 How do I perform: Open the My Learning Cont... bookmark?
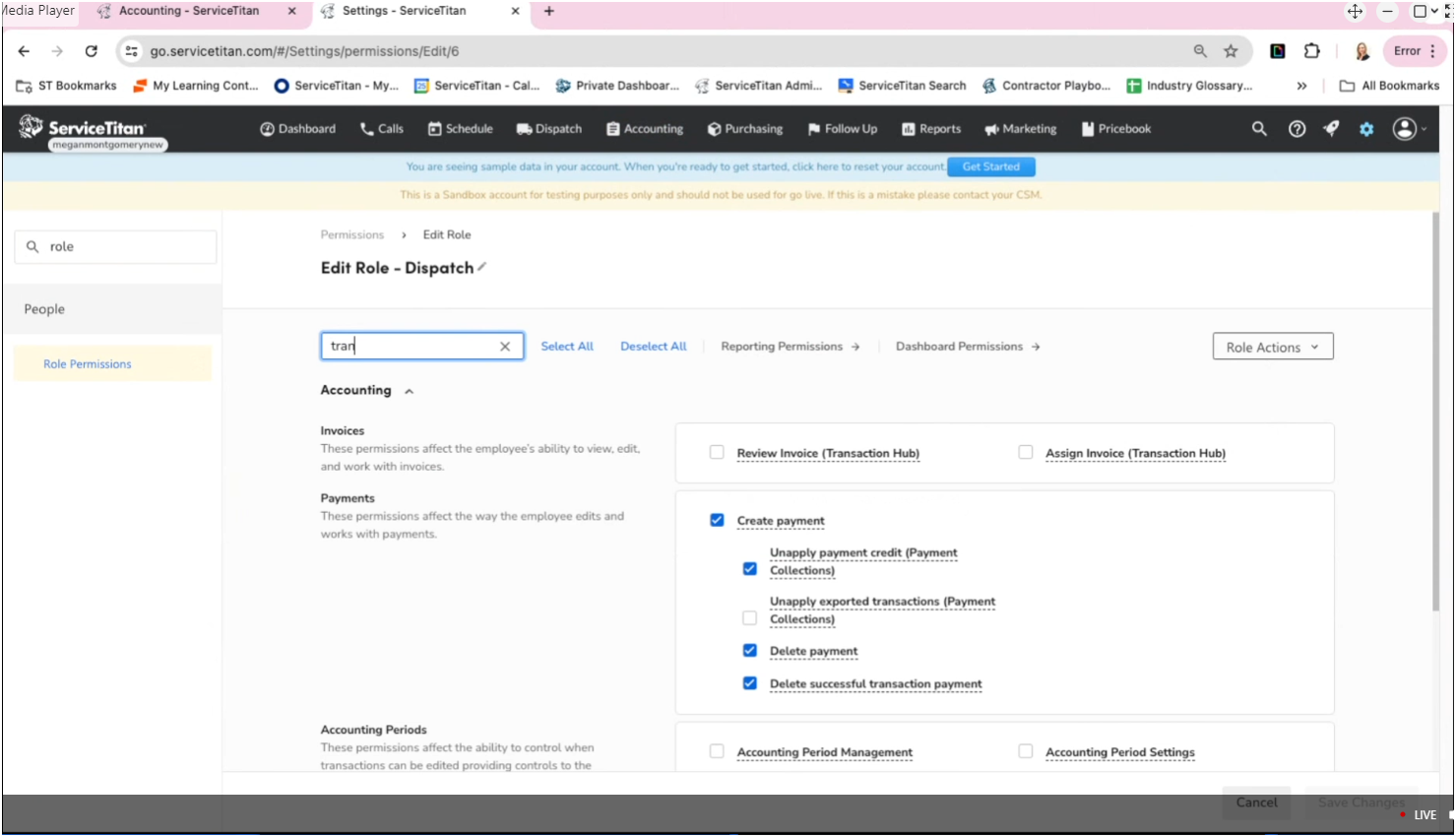pyautogui.click(x=196, y=86)
